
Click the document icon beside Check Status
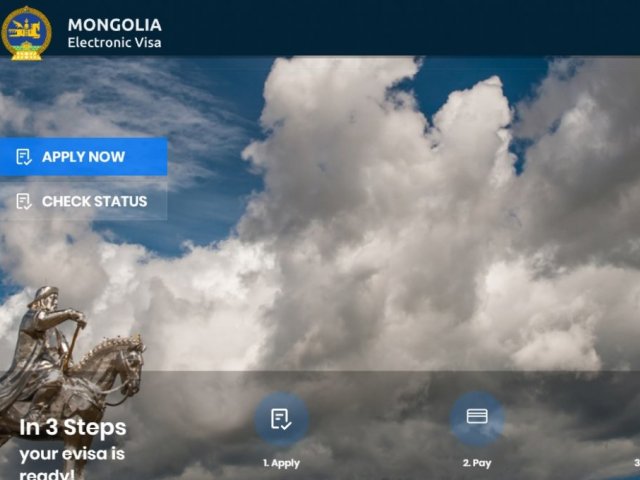(x=24, y=201)
